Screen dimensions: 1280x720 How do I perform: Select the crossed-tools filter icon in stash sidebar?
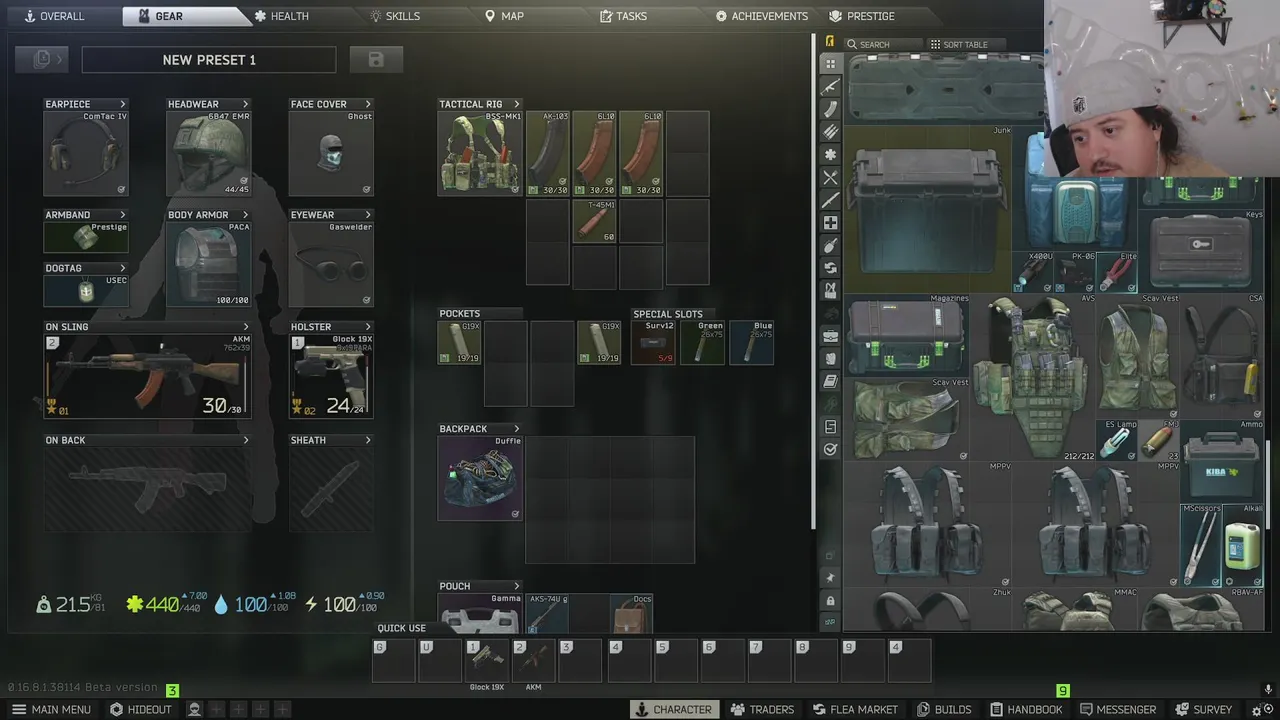(x=830, y=177)
